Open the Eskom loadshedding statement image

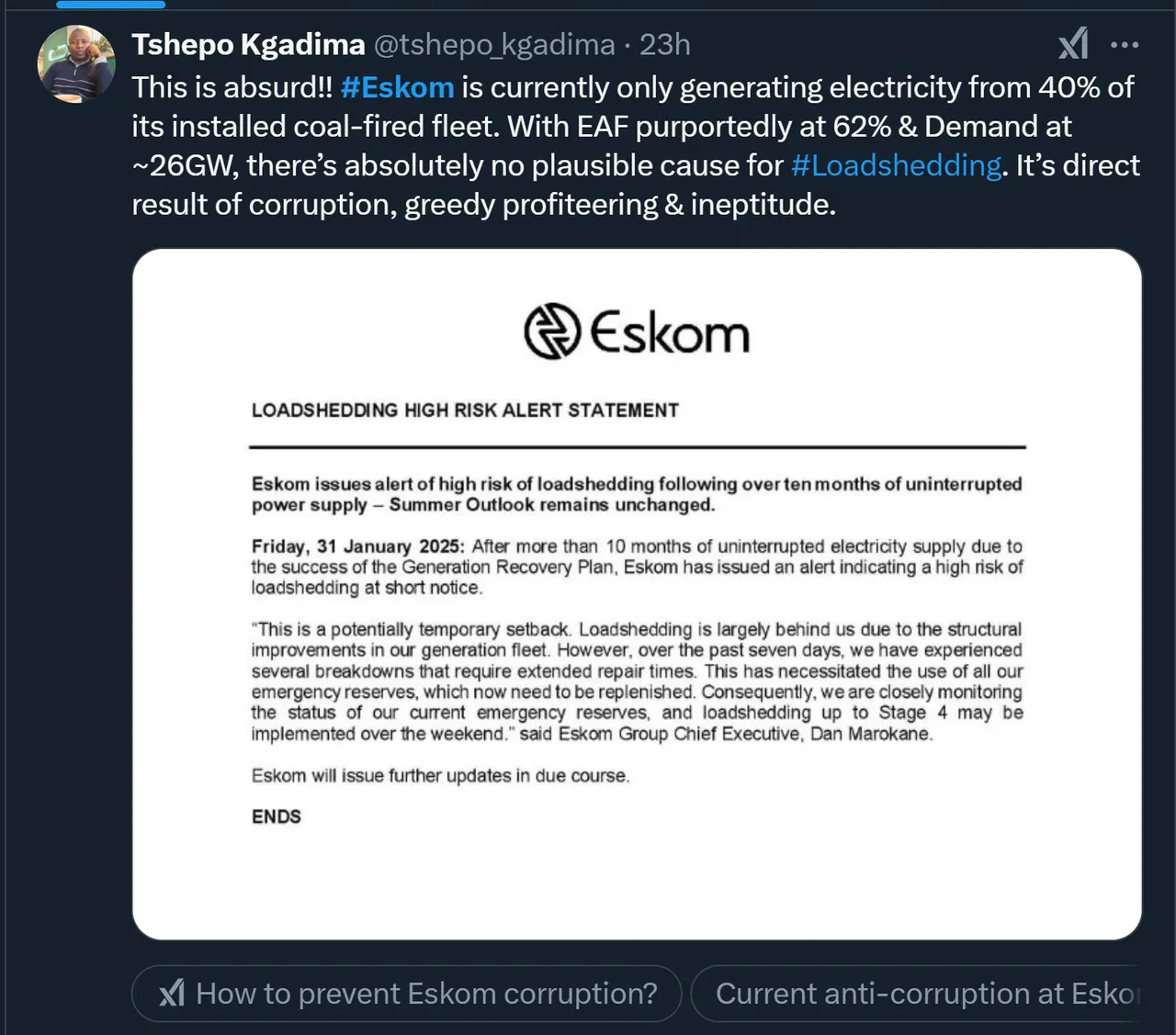coord(637,594)
